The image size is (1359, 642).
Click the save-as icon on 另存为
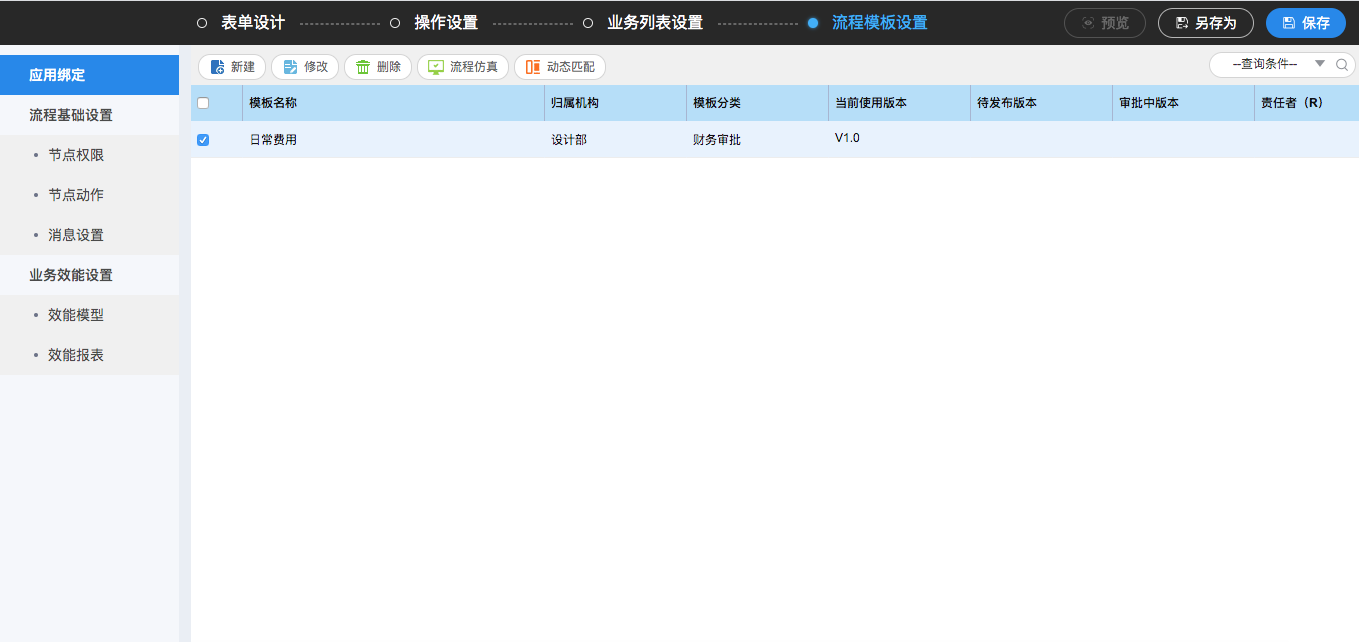coord(1182,23)
